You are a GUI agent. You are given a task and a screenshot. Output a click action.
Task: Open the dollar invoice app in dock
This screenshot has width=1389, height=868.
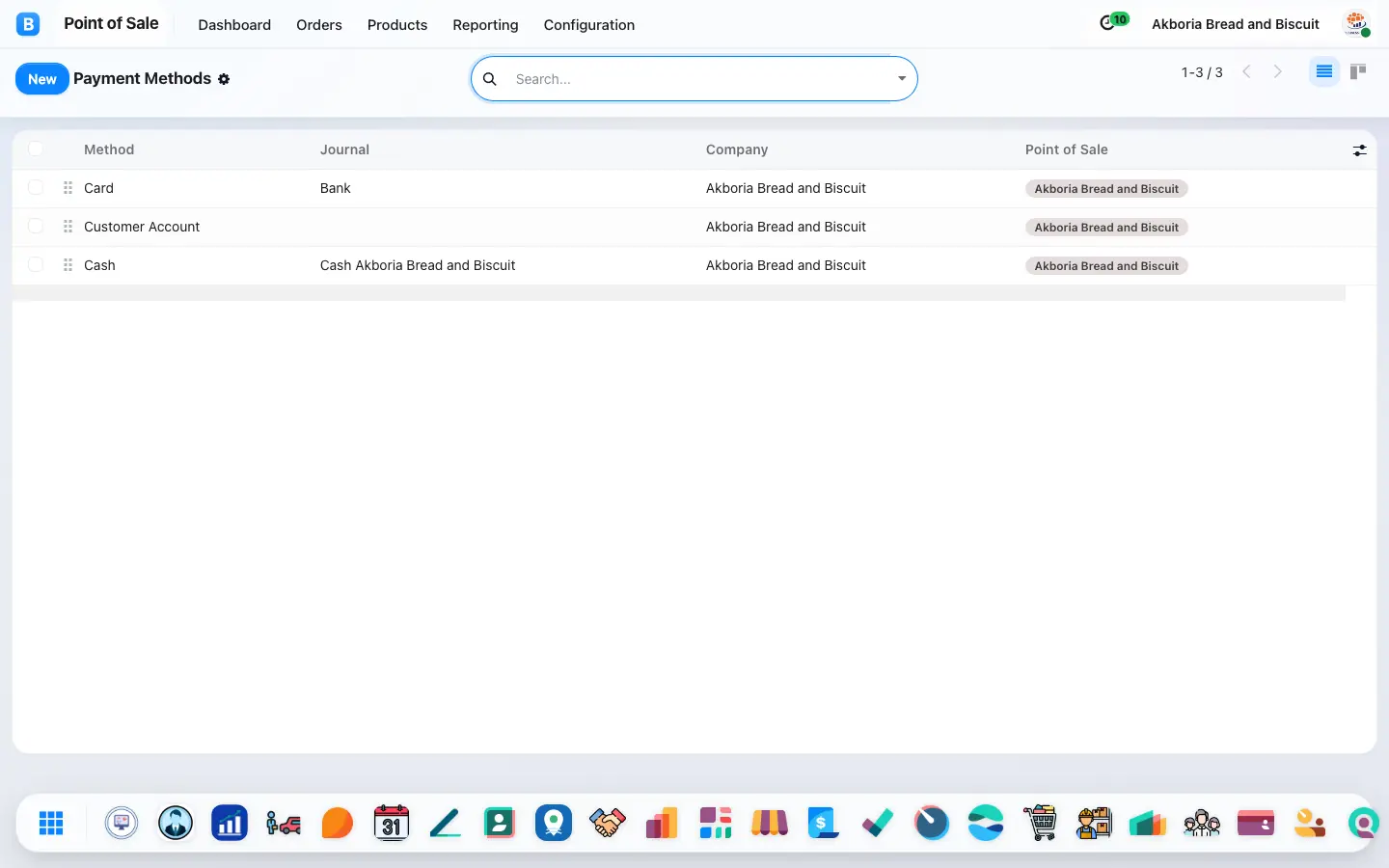(x=823, y=823)
